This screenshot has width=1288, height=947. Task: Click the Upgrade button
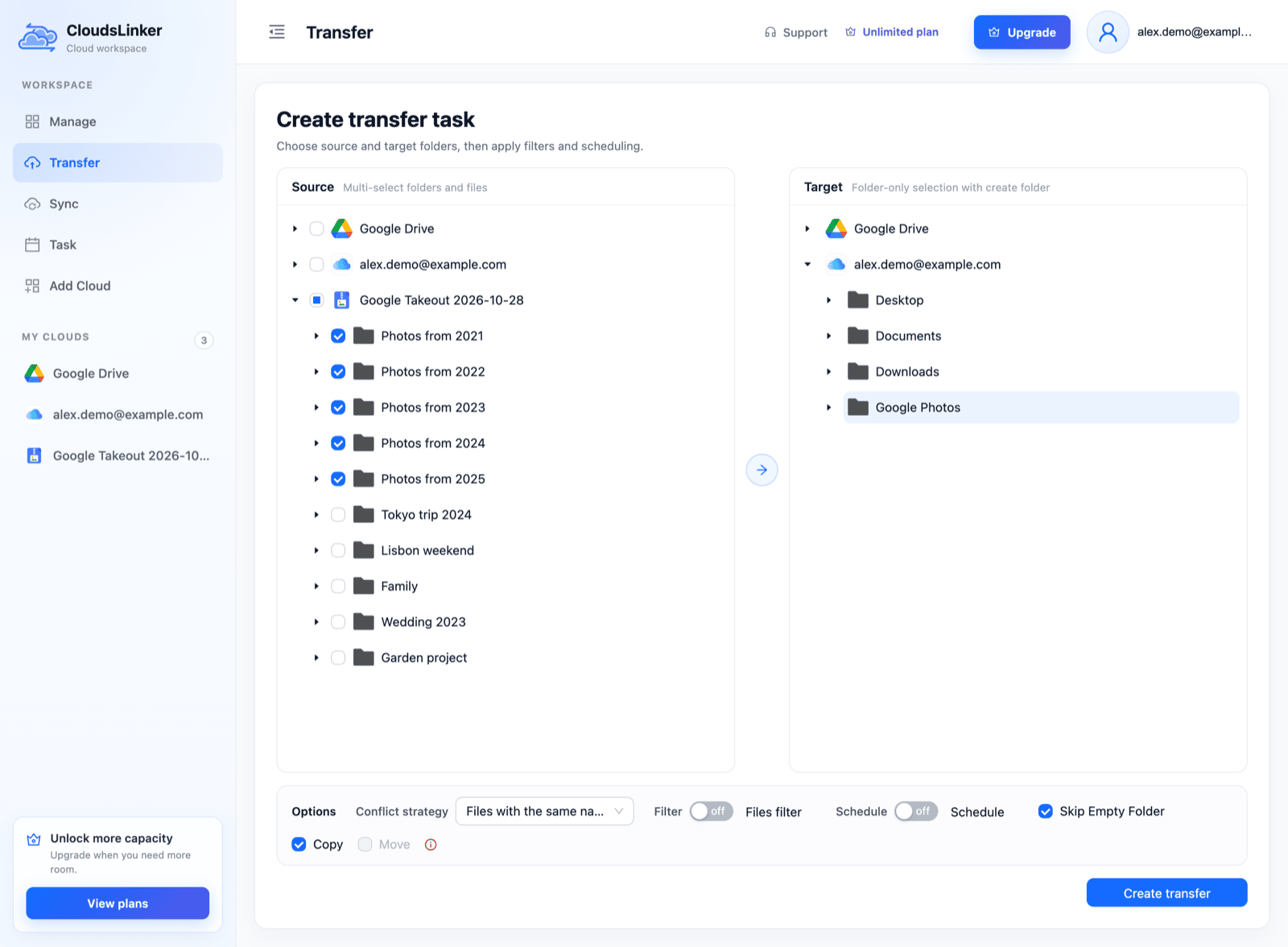click(1022, 32)
